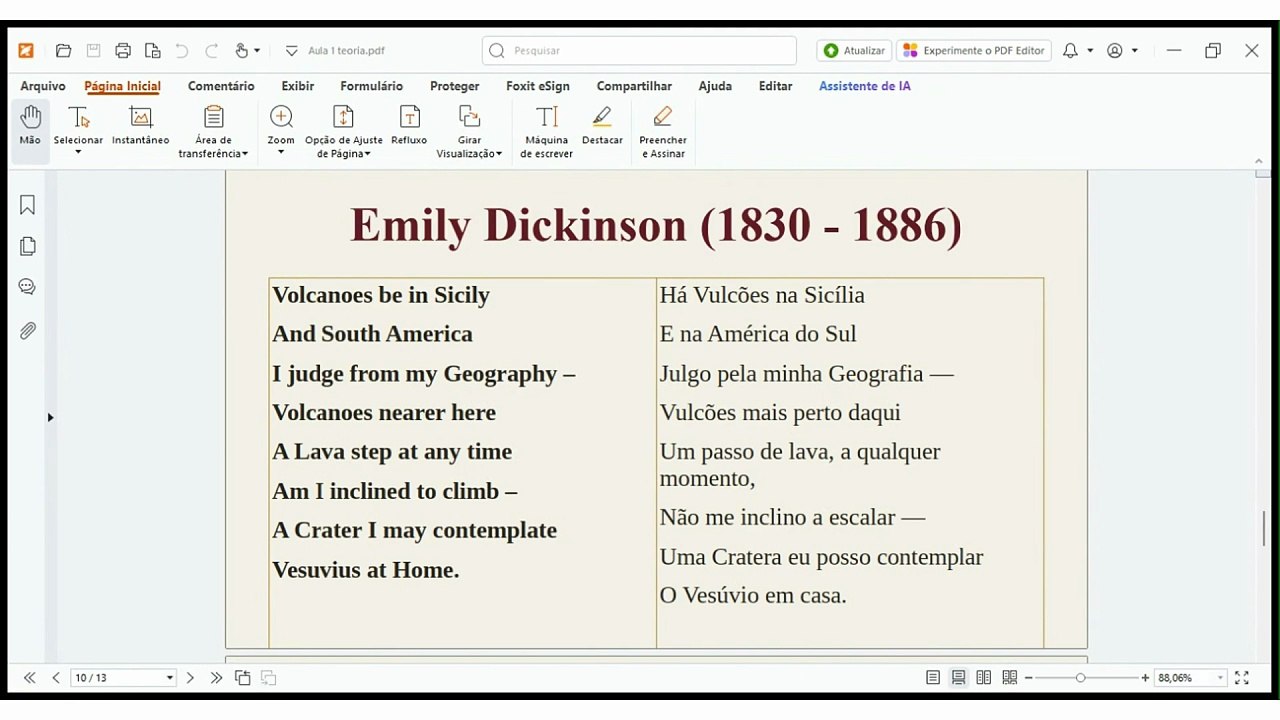Screen dimensions: 1280x720
Task: Open Área de transferência clipboard menu
Action: pyautogui.click(x=213, y=132)
